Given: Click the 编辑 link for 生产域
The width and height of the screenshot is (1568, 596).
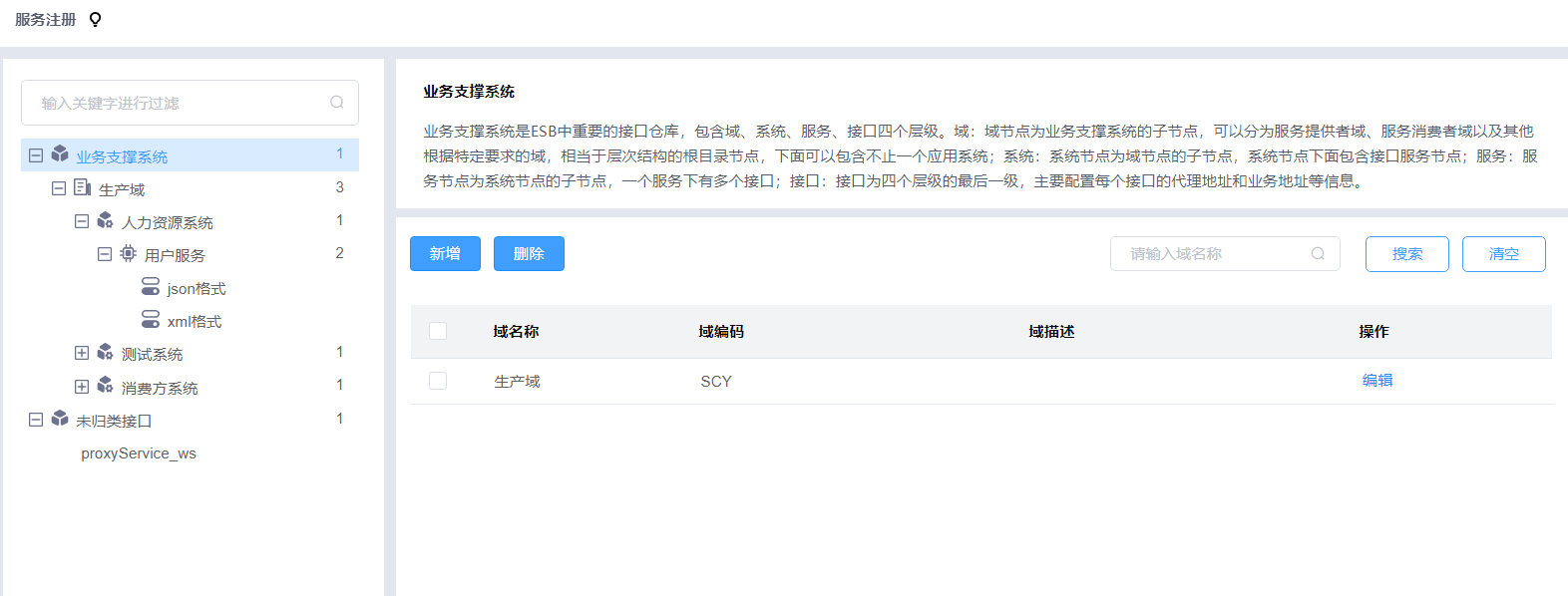Looking at the screenshot, I should coord(1377,381).
